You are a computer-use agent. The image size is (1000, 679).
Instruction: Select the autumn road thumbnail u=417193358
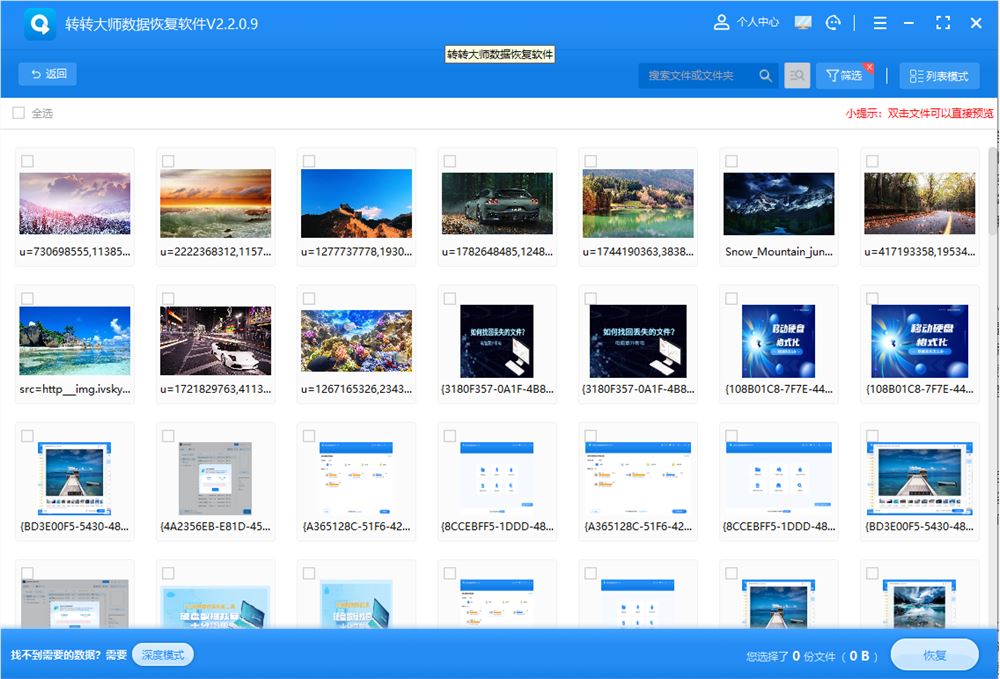pos(920,203)
